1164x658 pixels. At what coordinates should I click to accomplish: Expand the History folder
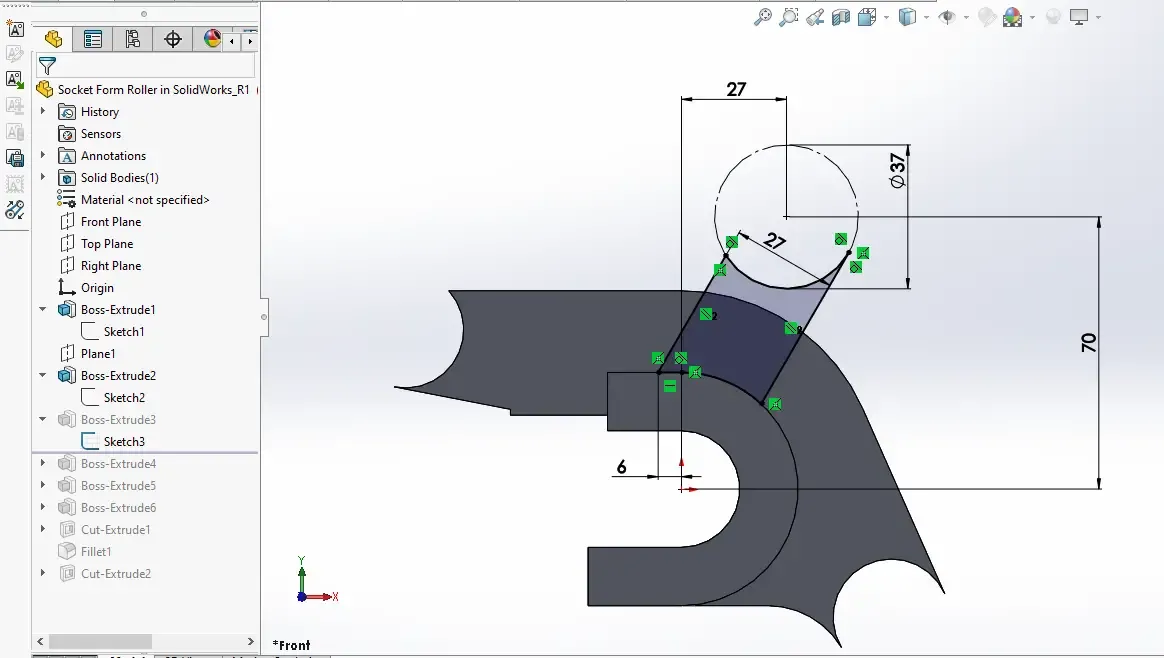coord(42,111)
